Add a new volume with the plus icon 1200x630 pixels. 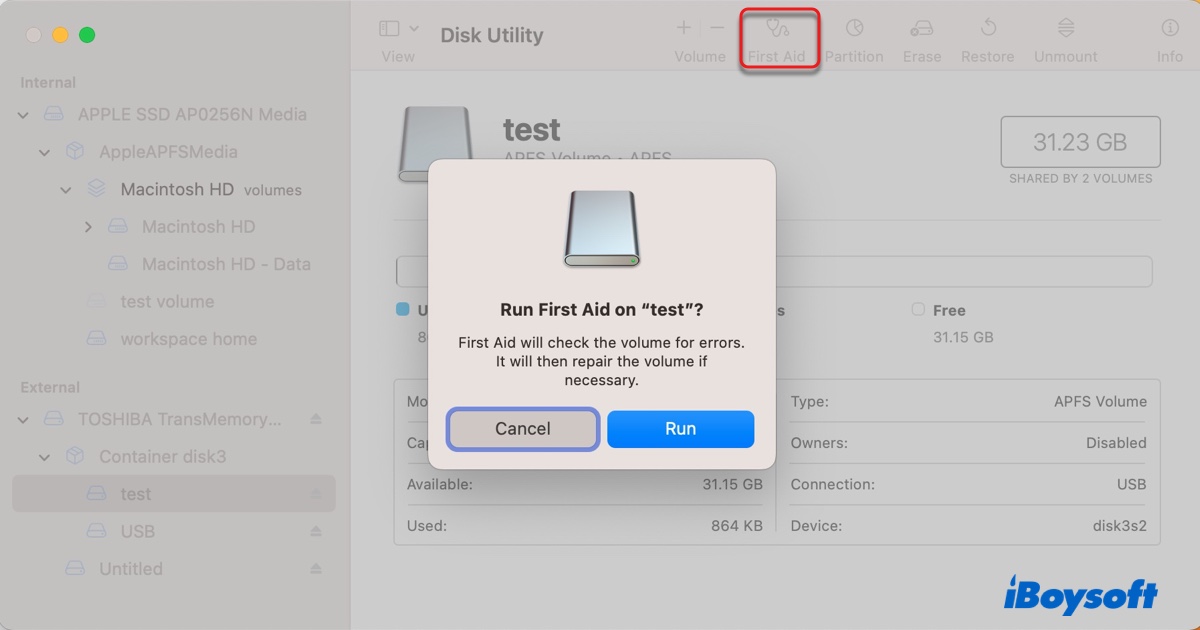(x=683, y=28)
